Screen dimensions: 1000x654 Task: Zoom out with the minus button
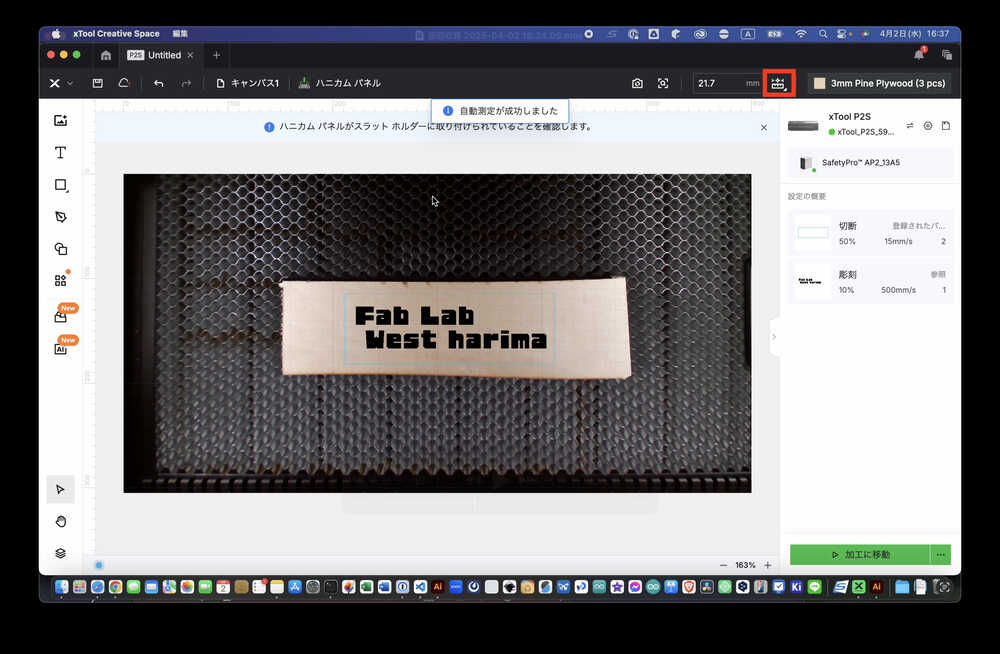pos(723,565)
